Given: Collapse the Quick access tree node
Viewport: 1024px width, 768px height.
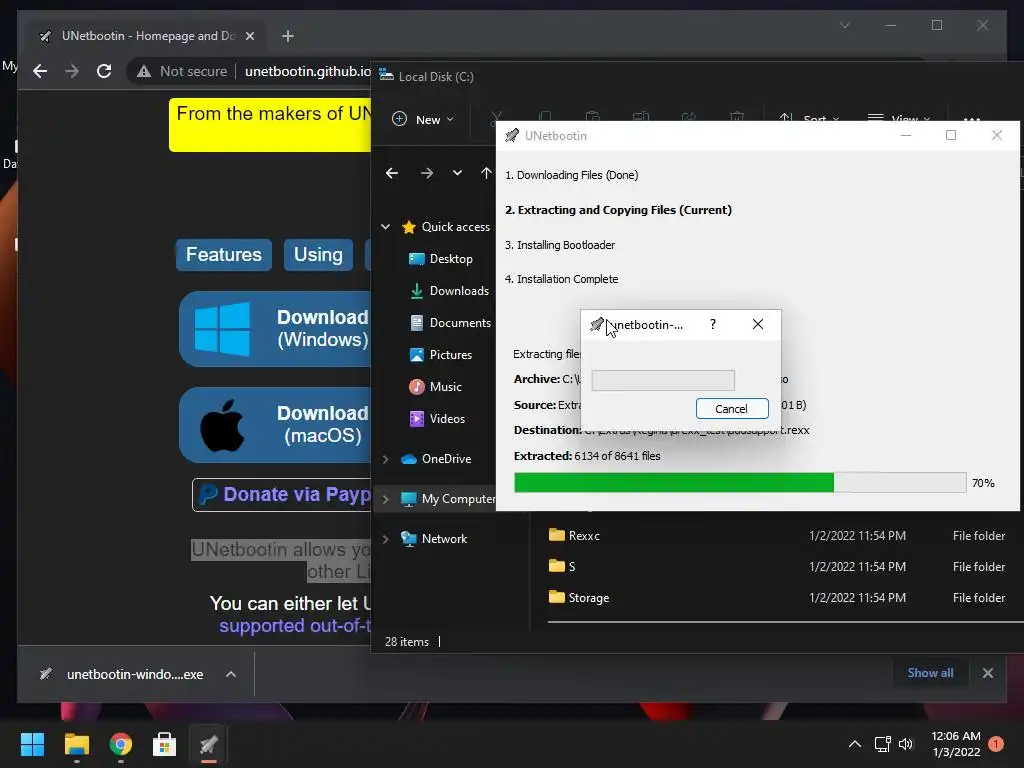Looking at the screenshot, I should pos(385,227).
